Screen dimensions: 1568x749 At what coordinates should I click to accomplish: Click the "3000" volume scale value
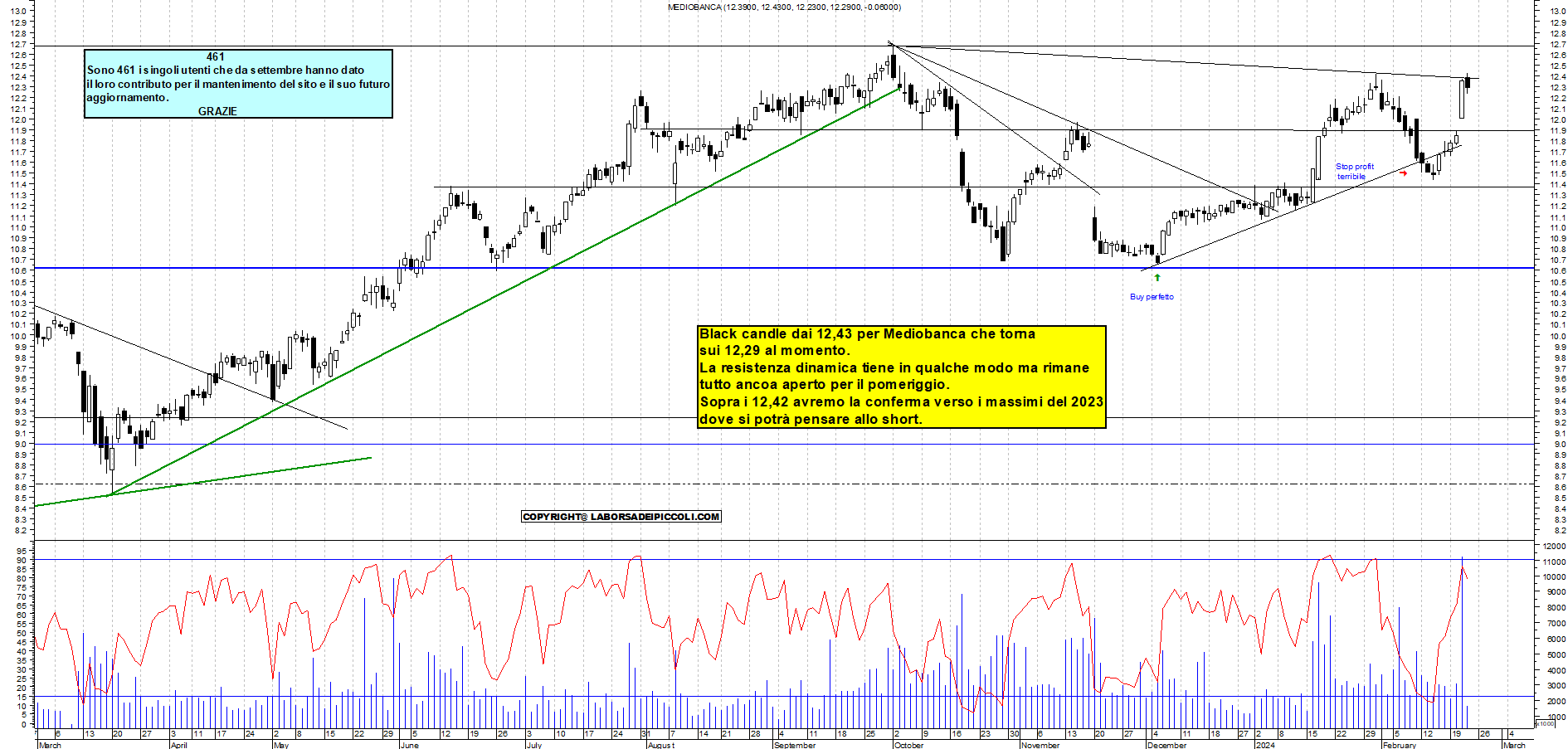coord(1556,686)
